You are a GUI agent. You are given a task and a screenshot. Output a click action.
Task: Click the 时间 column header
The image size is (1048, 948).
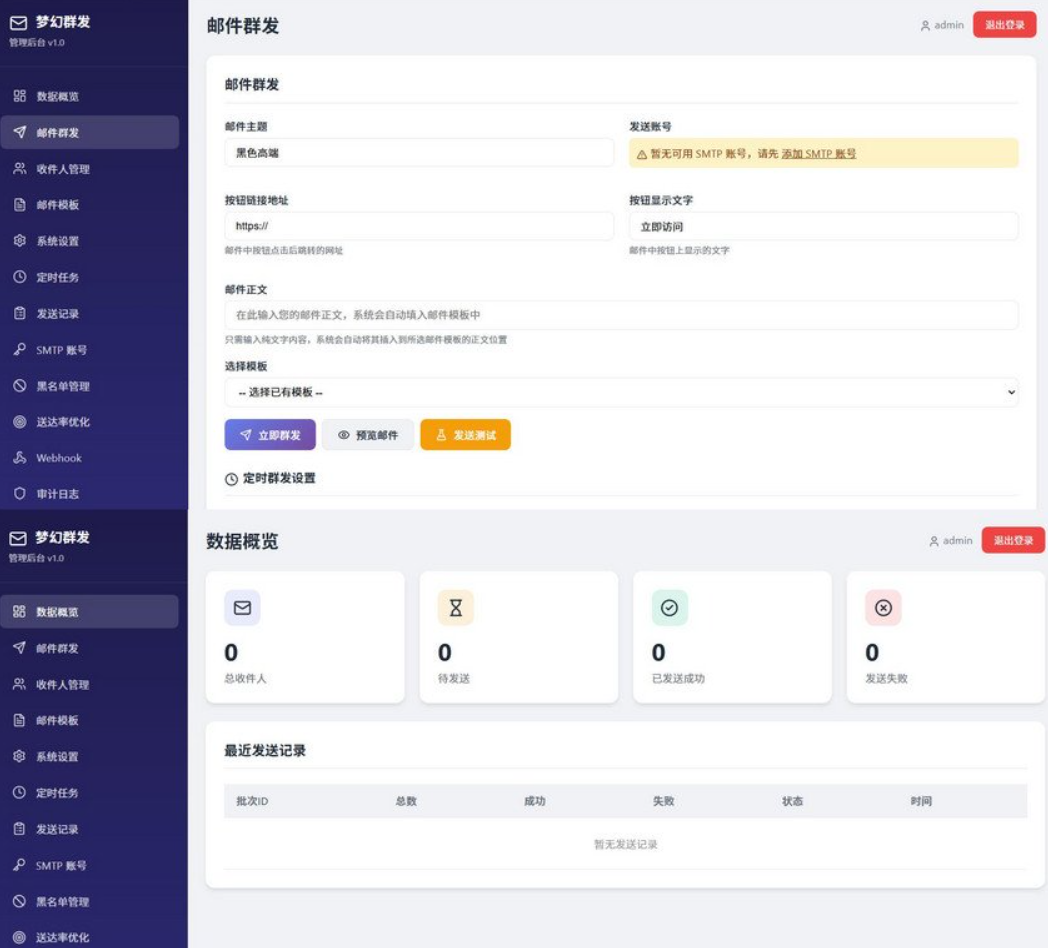pos(920,800)
